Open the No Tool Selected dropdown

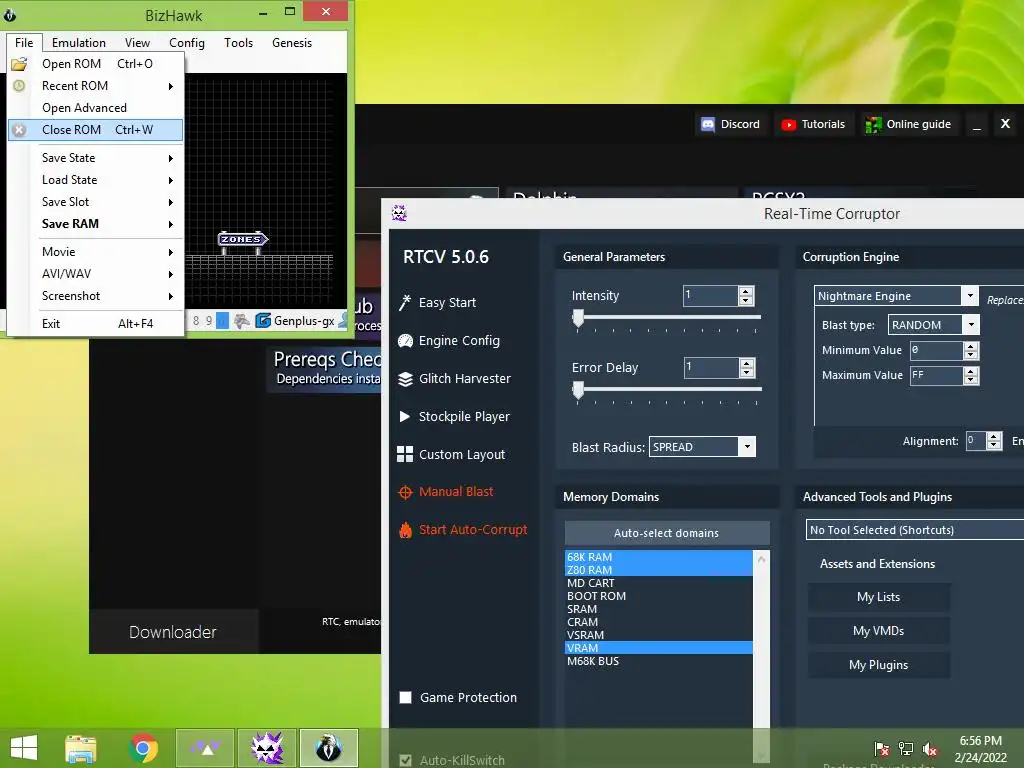pos(915,530)
